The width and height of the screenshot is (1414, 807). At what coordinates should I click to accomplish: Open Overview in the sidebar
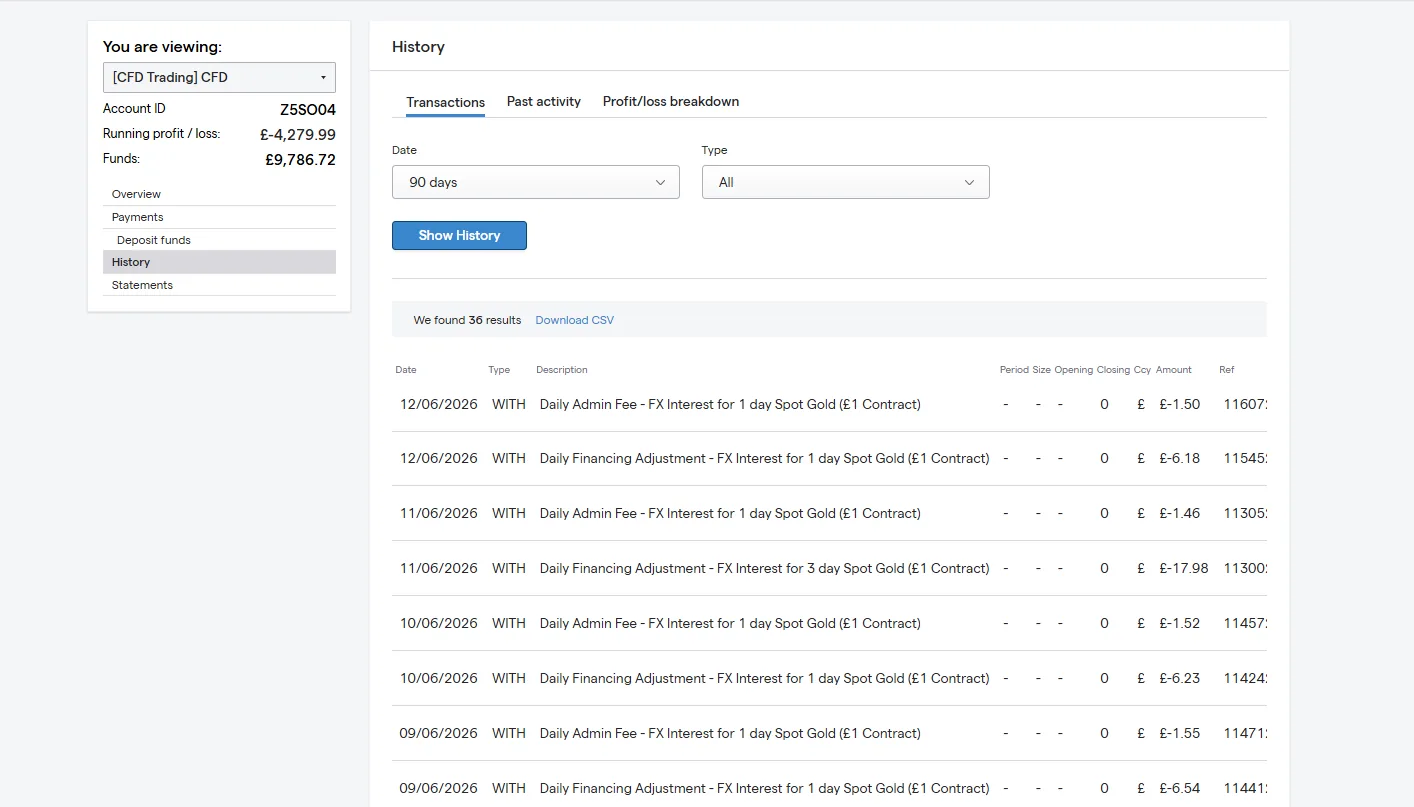click(x=219, y=194)
